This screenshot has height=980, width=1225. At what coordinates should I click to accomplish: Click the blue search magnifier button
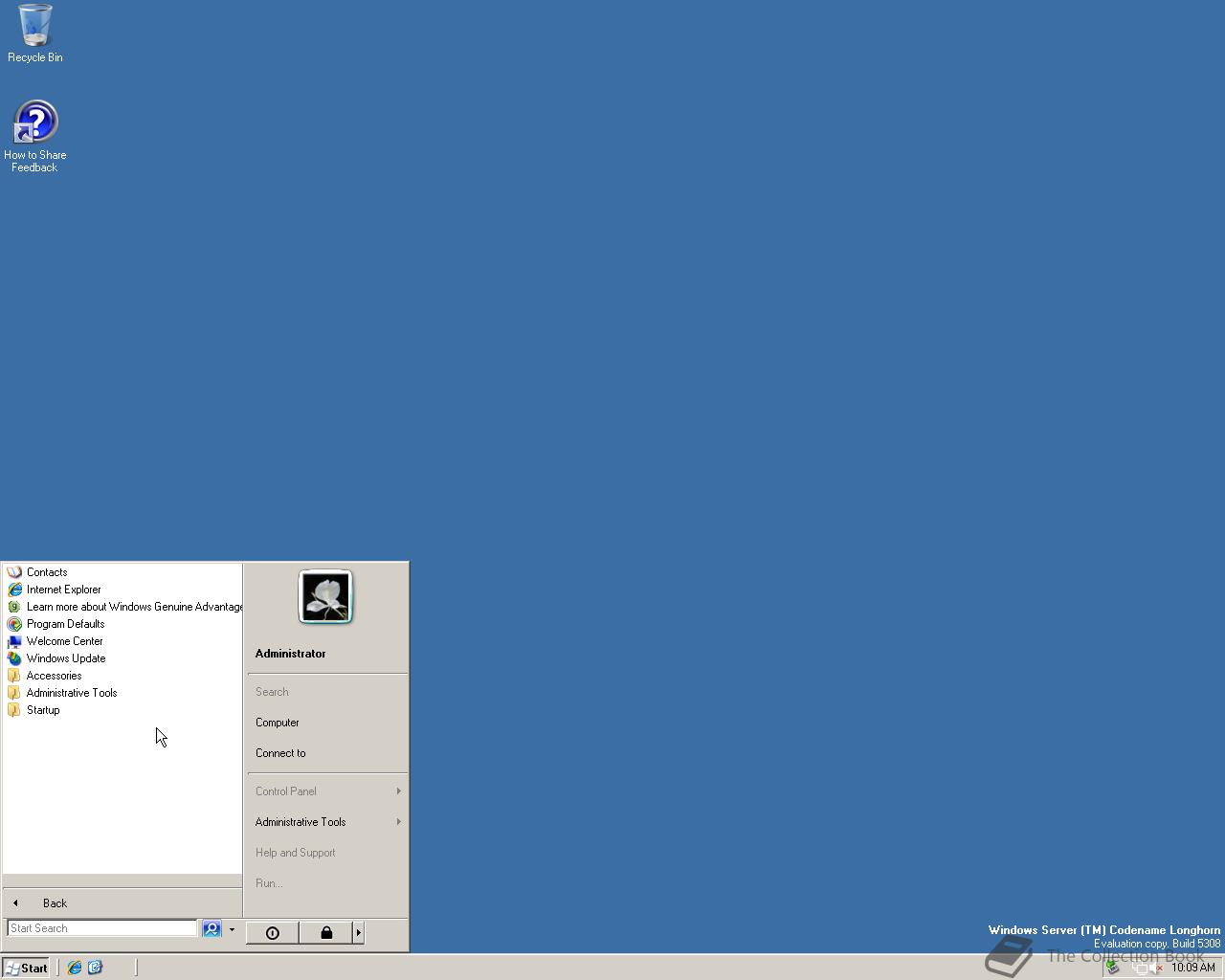point(212,928)
